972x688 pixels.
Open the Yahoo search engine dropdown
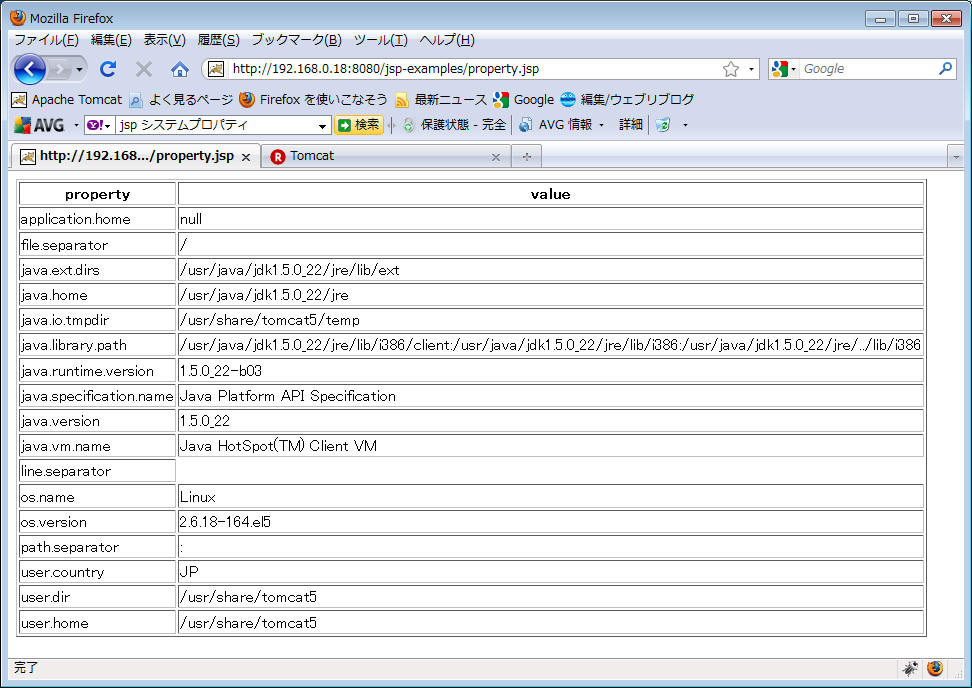click(99, 125)
